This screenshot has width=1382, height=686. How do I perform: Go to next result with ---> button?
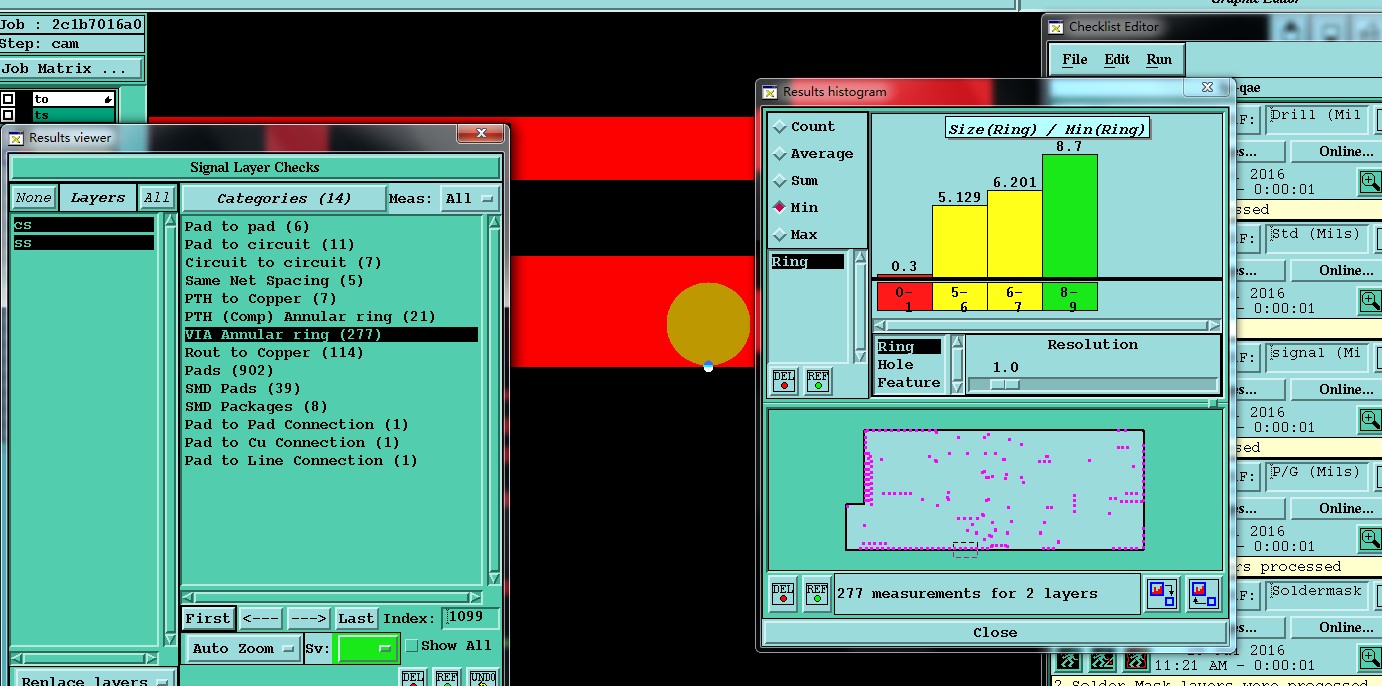coord(309,618)
